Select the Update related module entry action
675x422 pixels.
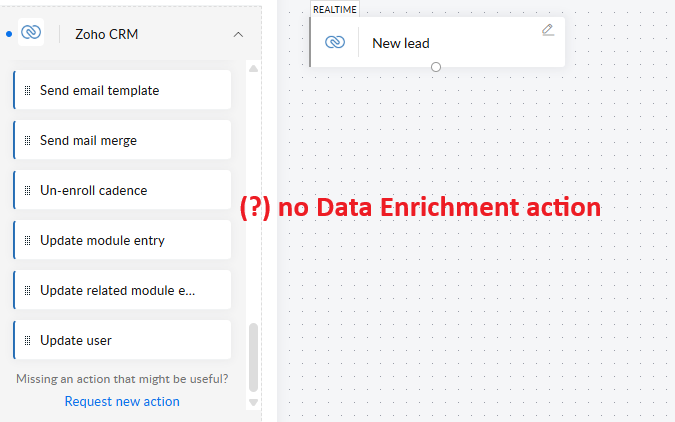(x=118, y=290)
